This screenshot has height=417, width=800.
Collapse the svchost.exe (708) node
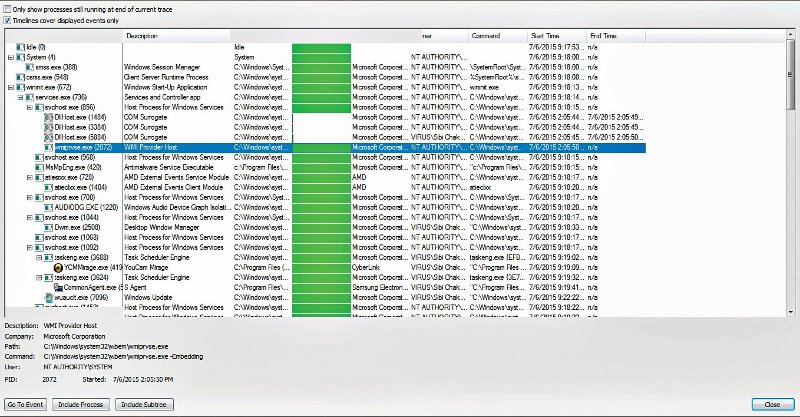(30, 197)
